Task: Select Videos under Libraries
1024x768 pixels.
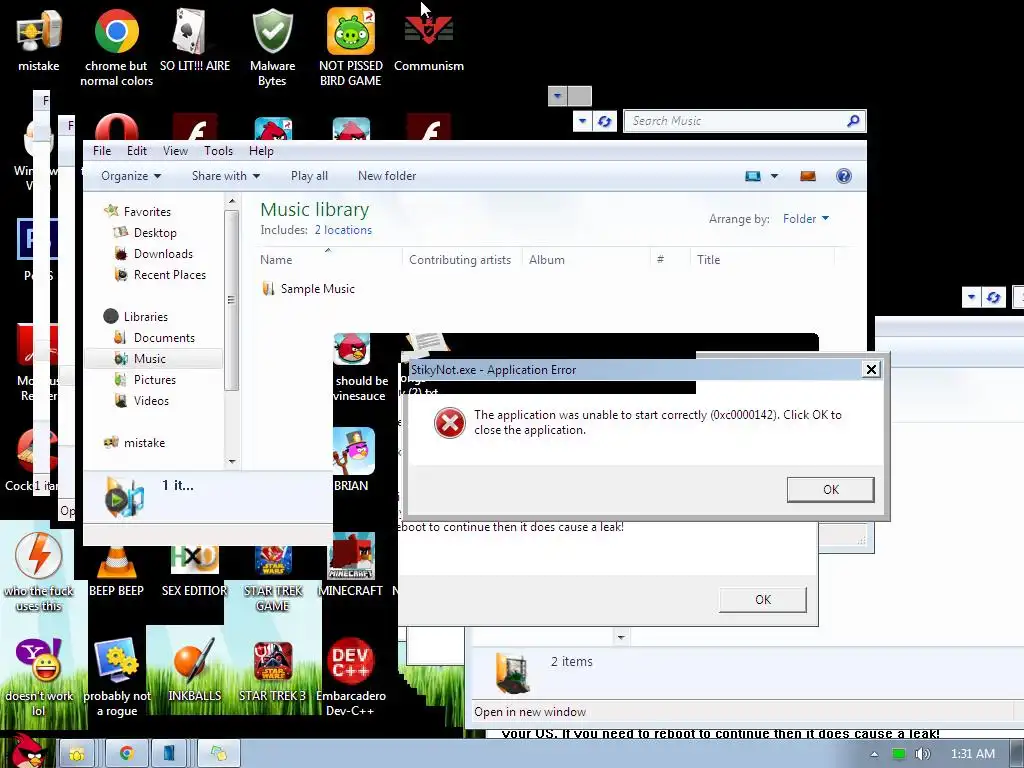Action: [x=142, y=400]
